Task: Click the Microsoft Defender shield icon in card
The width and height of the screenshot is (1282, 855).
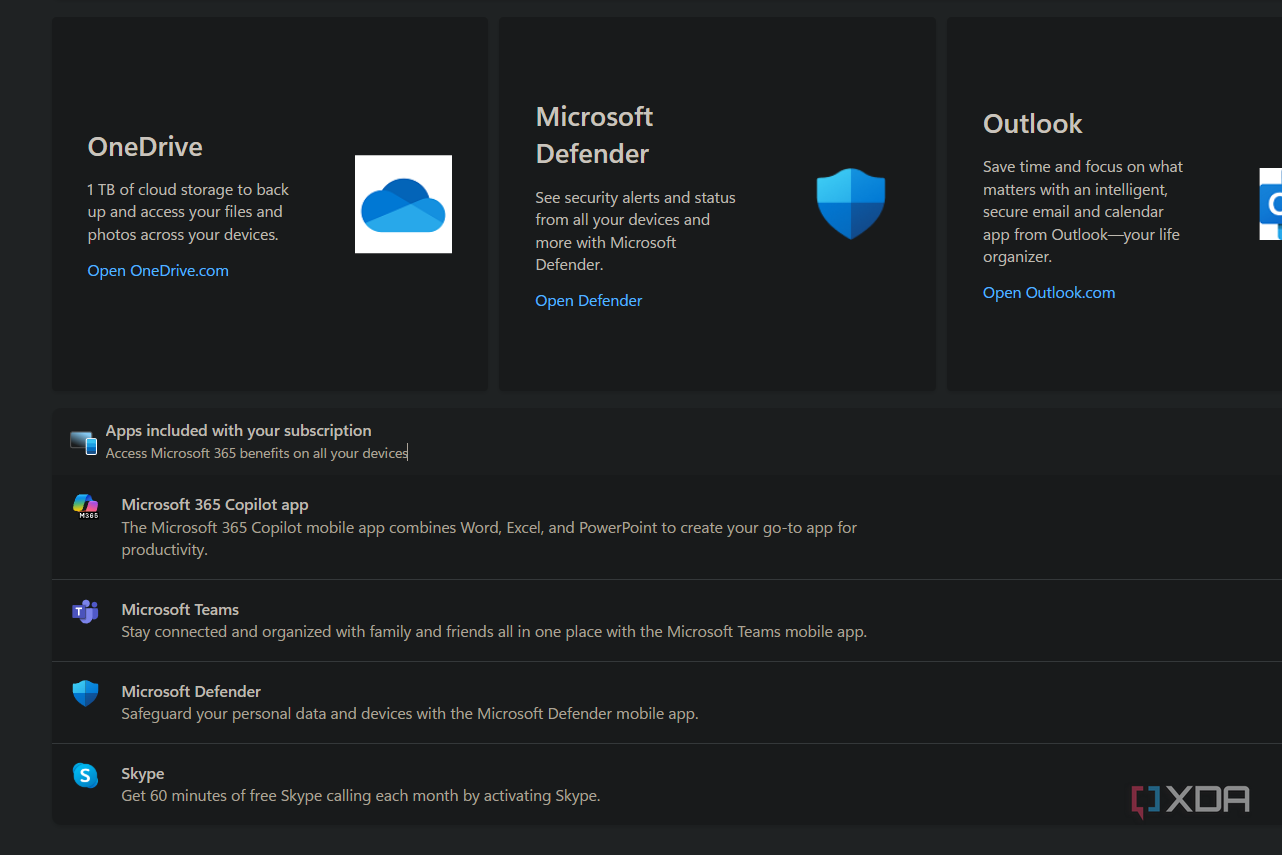Action: (851, 204)
